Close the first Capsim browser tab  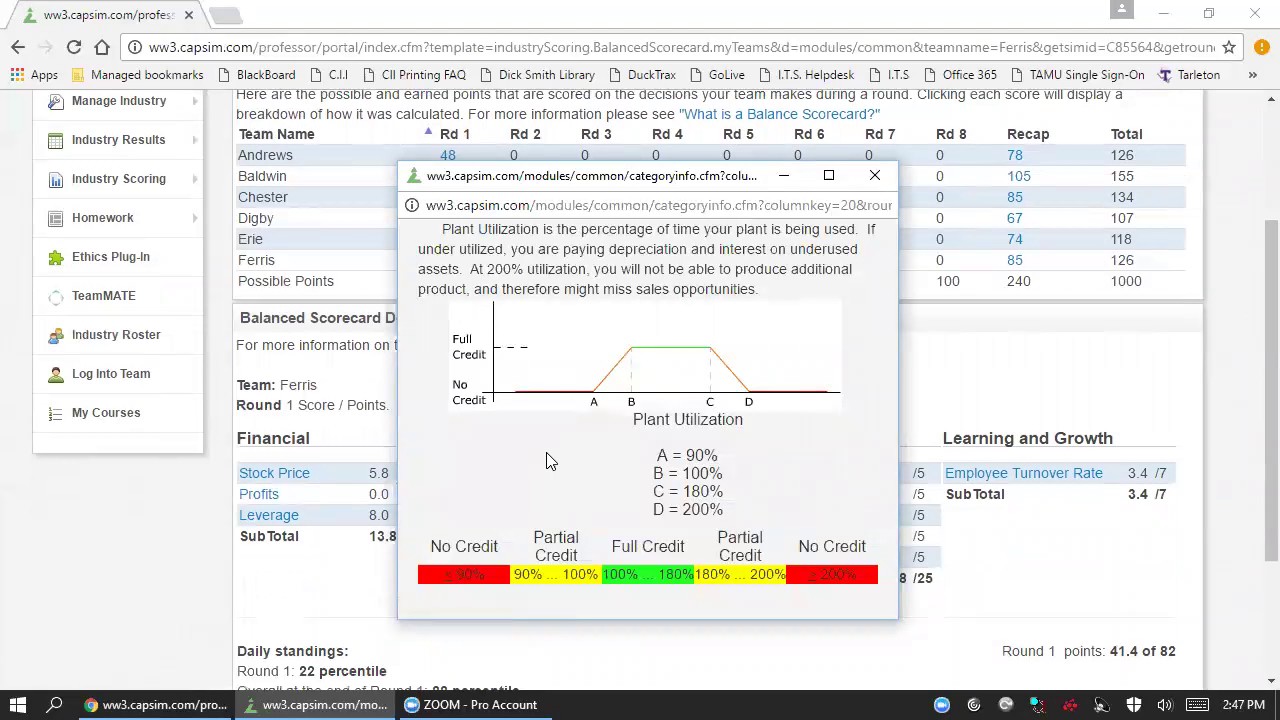click(188, 15)
